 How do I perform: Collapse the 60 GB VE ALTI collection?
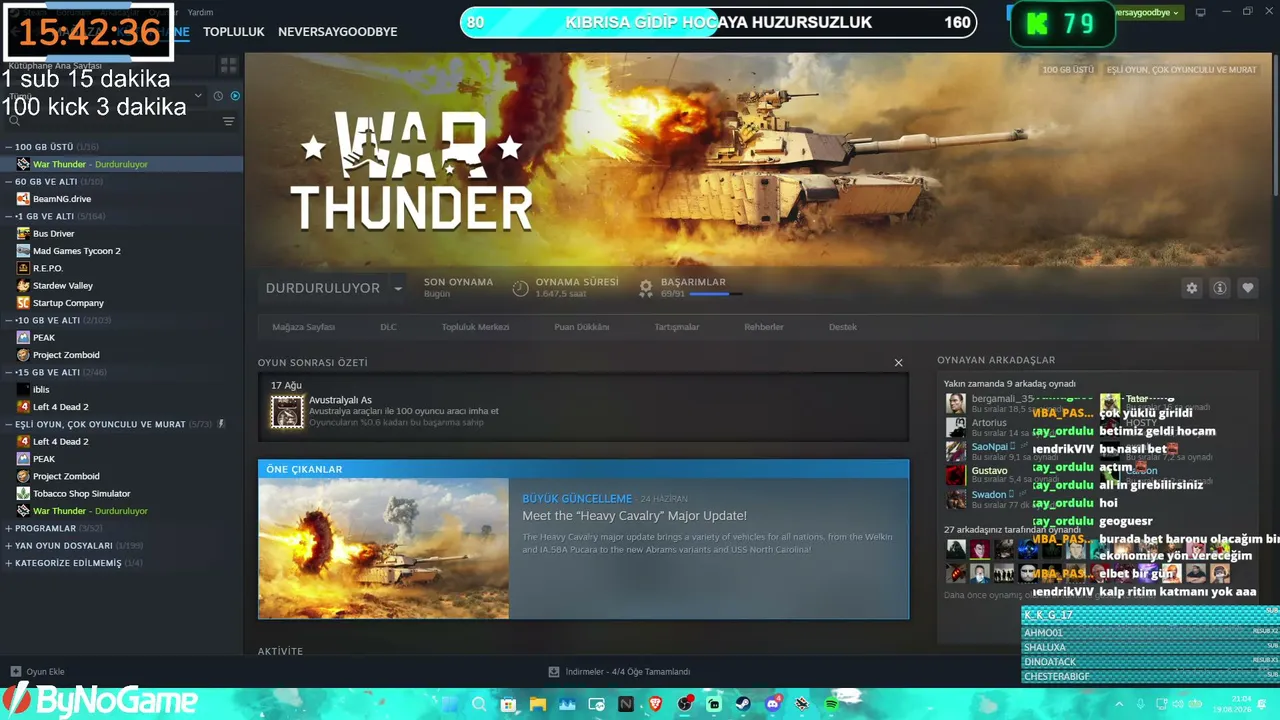tap(9, 182)
